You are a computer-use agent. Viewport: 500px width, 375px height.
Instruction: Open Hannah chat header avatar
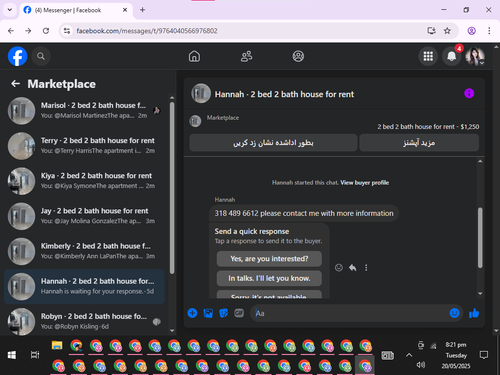point(201,93)
